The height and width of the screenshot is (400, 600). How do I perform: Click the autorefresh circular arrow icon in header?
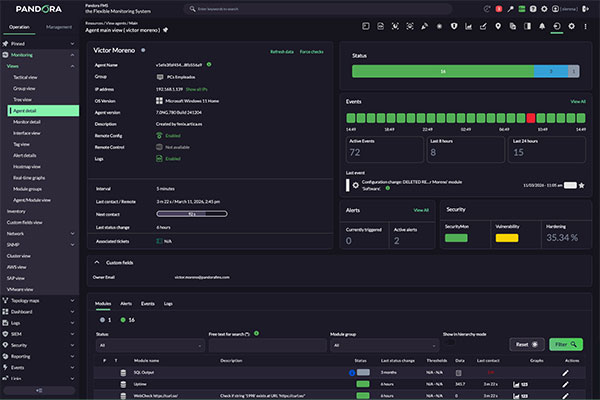(487, 9)
